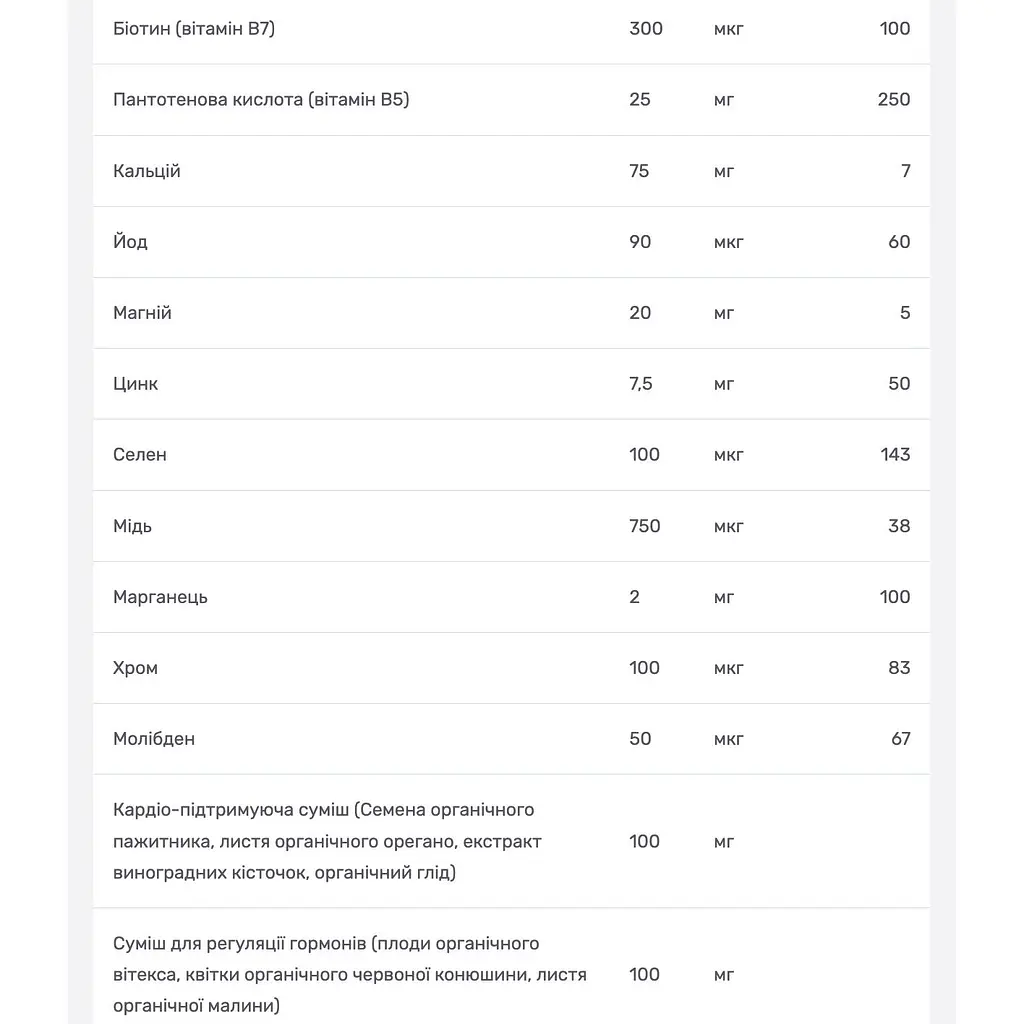Click the Йод row label

coord(130,242)
